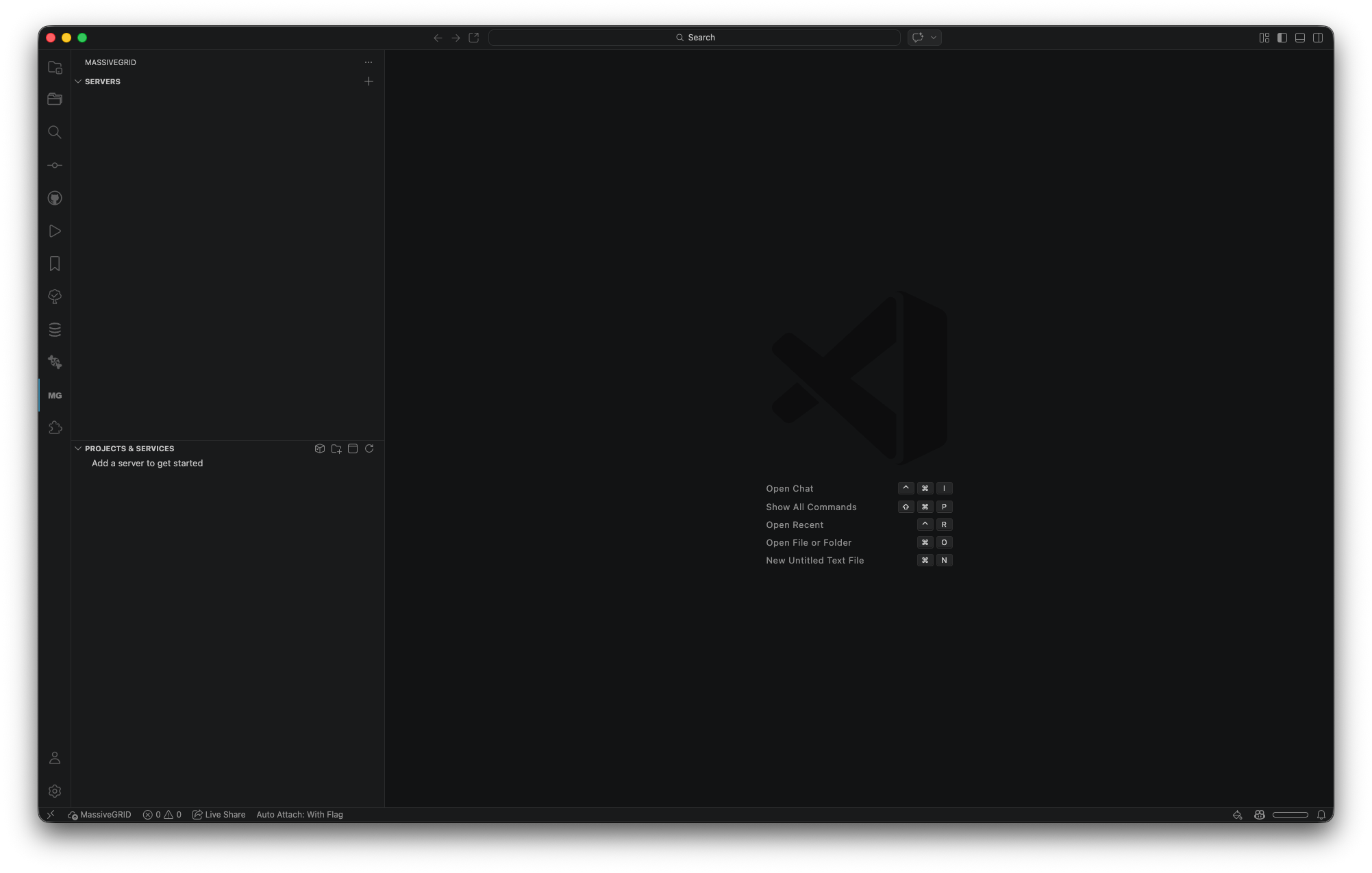Image resolution: width=1372 pixels, height=873 pixels.
Task: Collapse the Projects & Services section
Action: coord(78,448)
